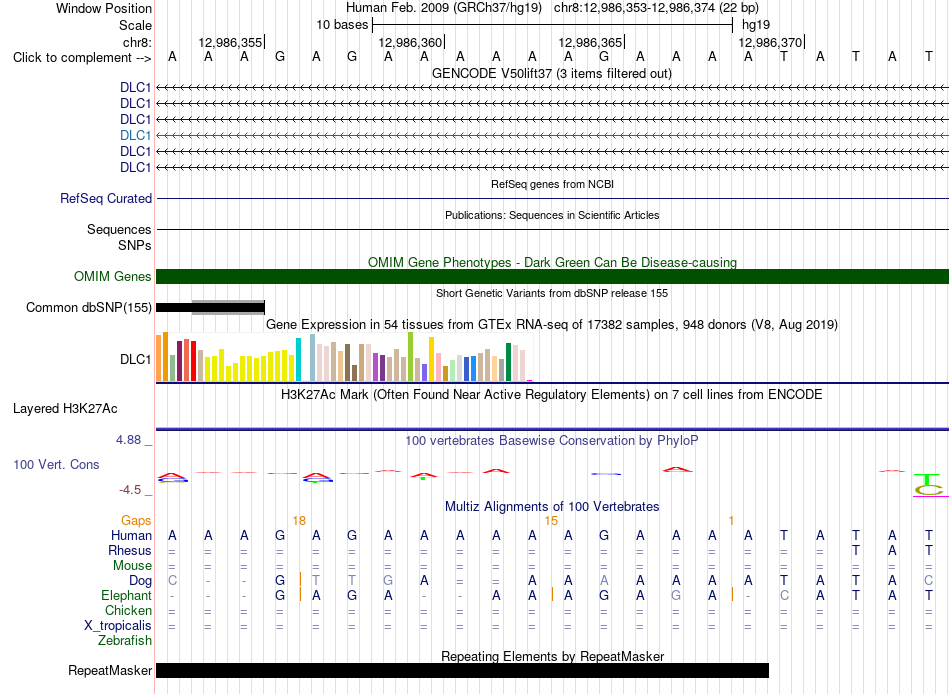Click the X_tropicalis species row label
Viewport: 950px width, 694px height.
[x=118, y=626]
